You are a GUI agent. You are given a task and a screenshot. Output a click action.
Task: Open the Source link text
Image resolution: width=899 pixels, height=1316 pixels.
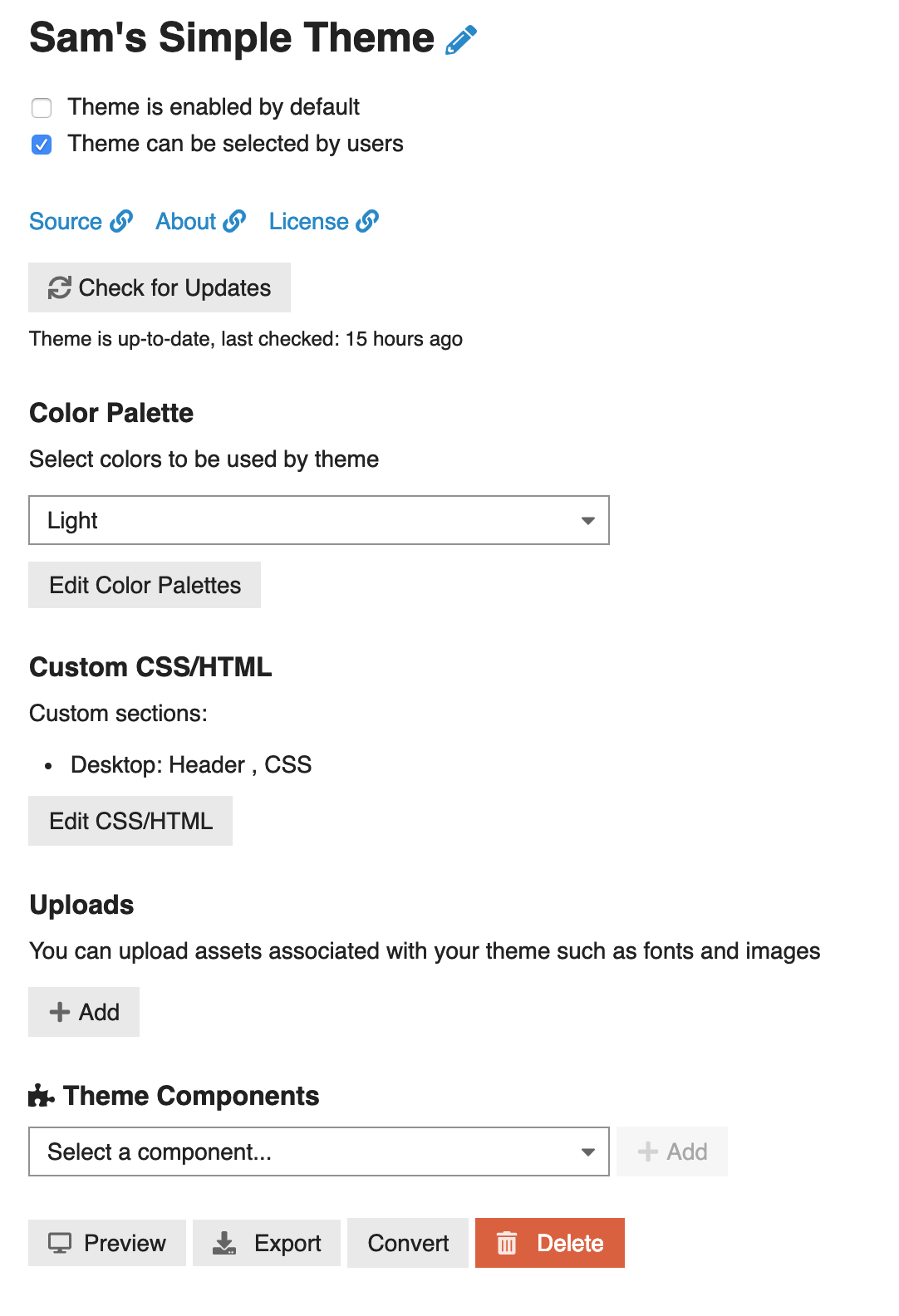point(66,222)
